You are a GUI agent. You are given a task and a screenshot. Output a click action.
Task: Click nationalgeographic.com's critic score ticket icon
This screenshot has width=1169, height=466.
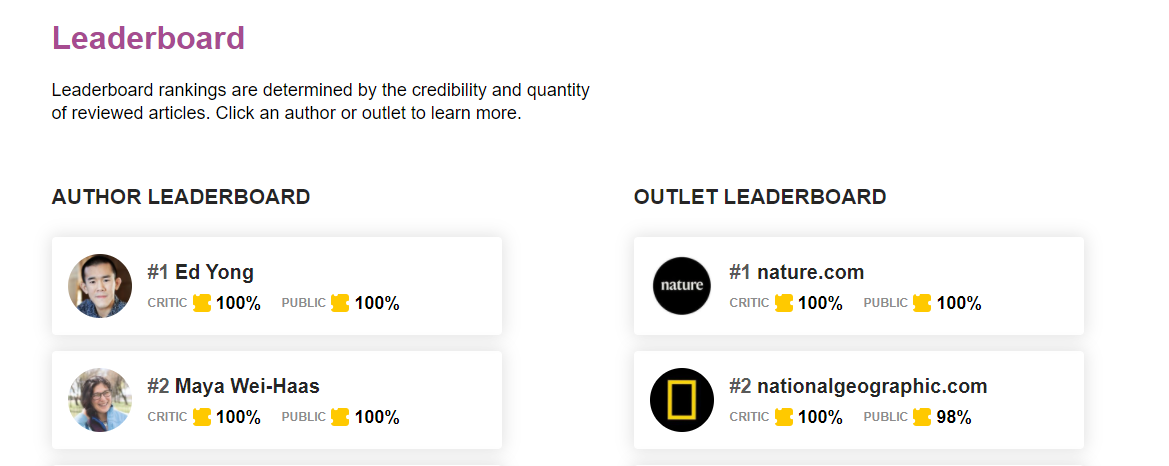click(x=784, y=417)
